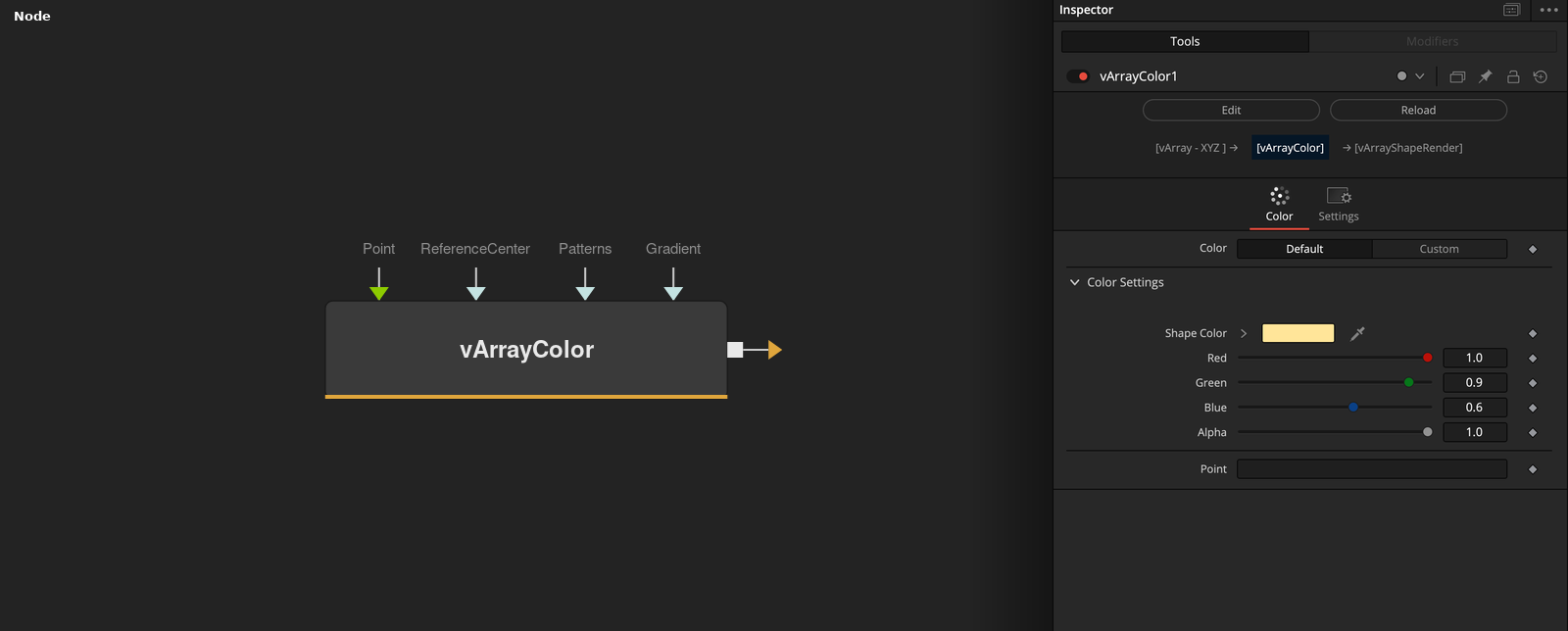Click the Blue value field
Screen dimensions: 1568x631
[1475, 407]
